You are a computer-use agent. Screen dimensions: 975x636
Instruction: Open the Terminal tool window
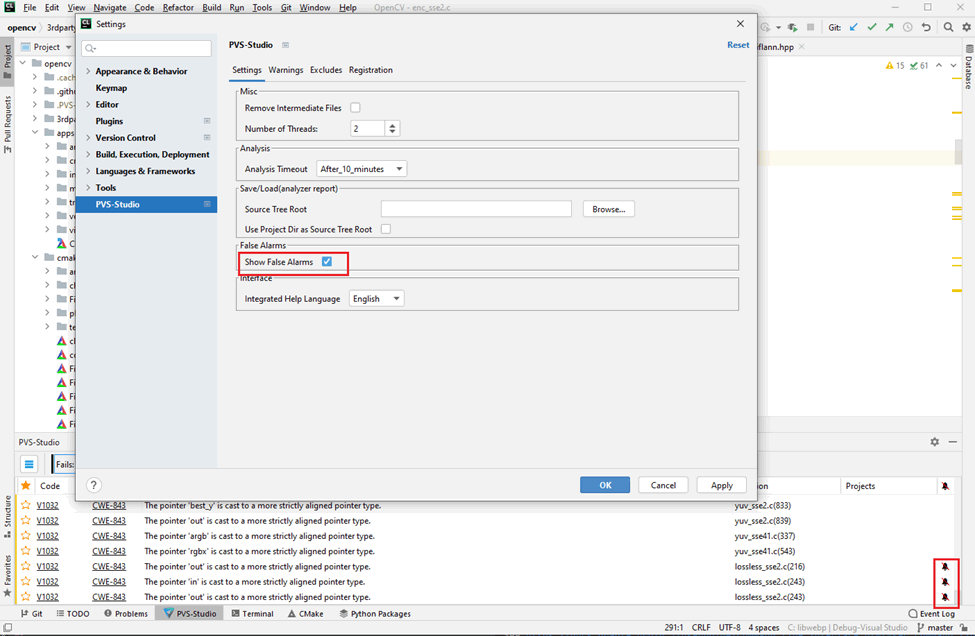click(x=252, y=614)
